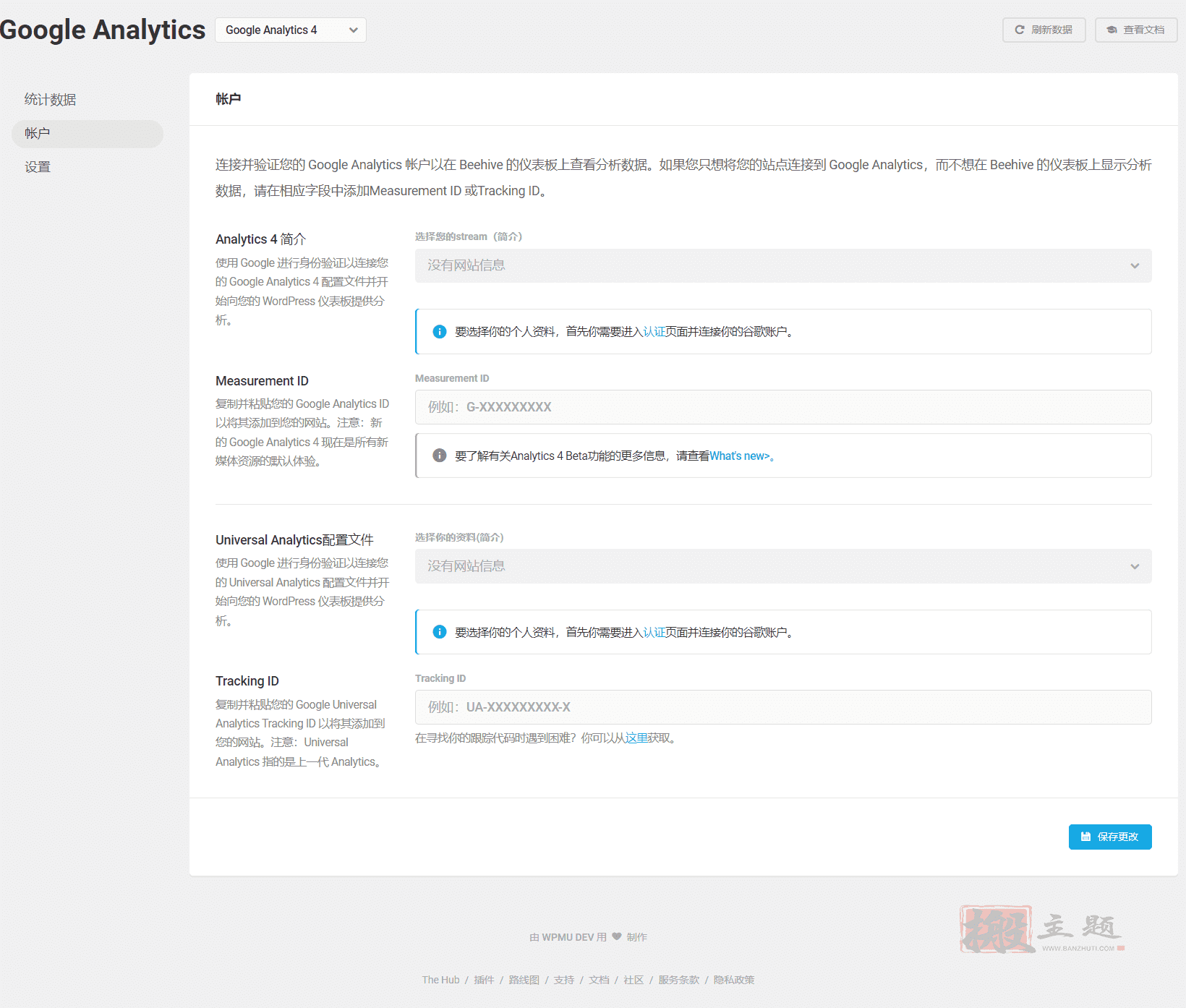Screen dimensions: 1186x1008
Task: Follow the 认证 link in Universal Analytics notice
Action: (654, 633)
